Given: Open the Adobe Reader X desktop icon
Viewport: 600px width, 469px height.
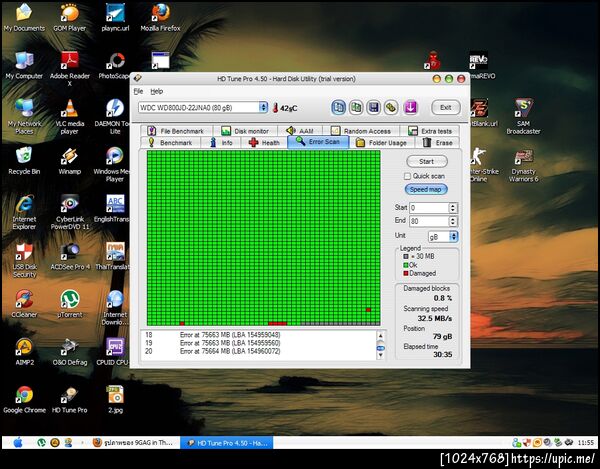Looking at the screenshot, I should coord(70,68).
